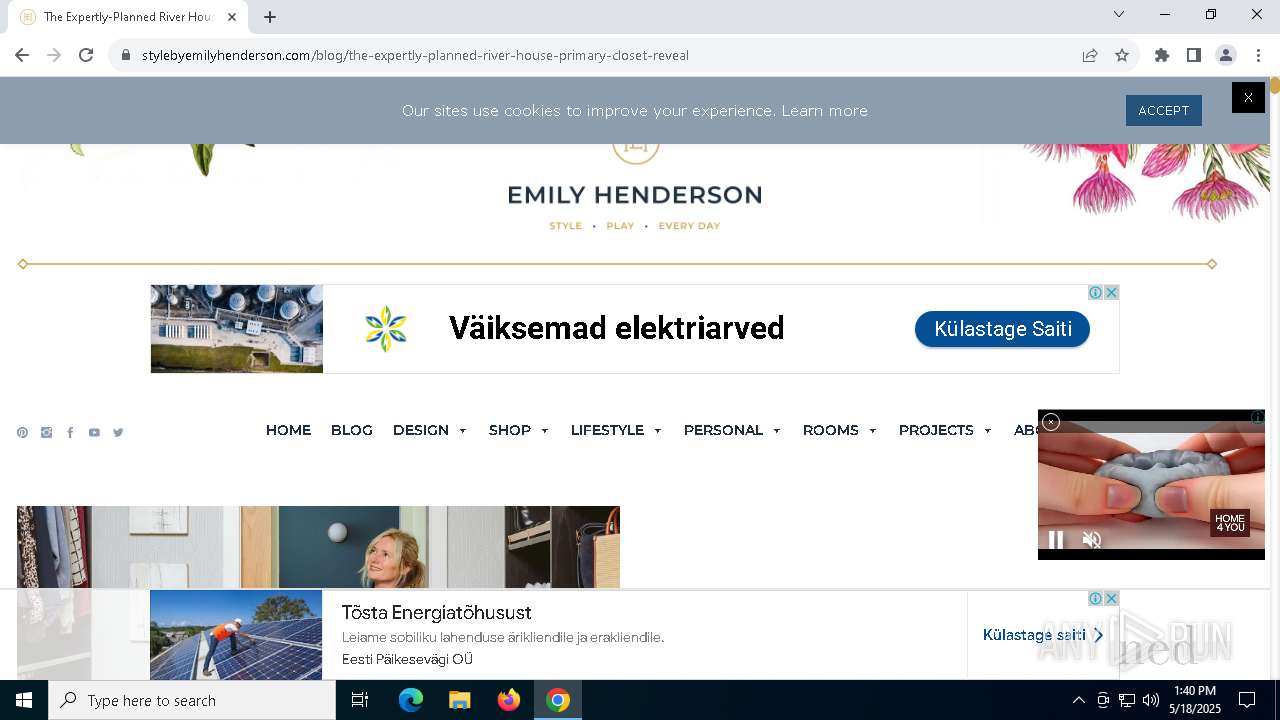Open File Explorer from taskbar
Viewport: 1280px width, 720px height.
pos(460,700)
